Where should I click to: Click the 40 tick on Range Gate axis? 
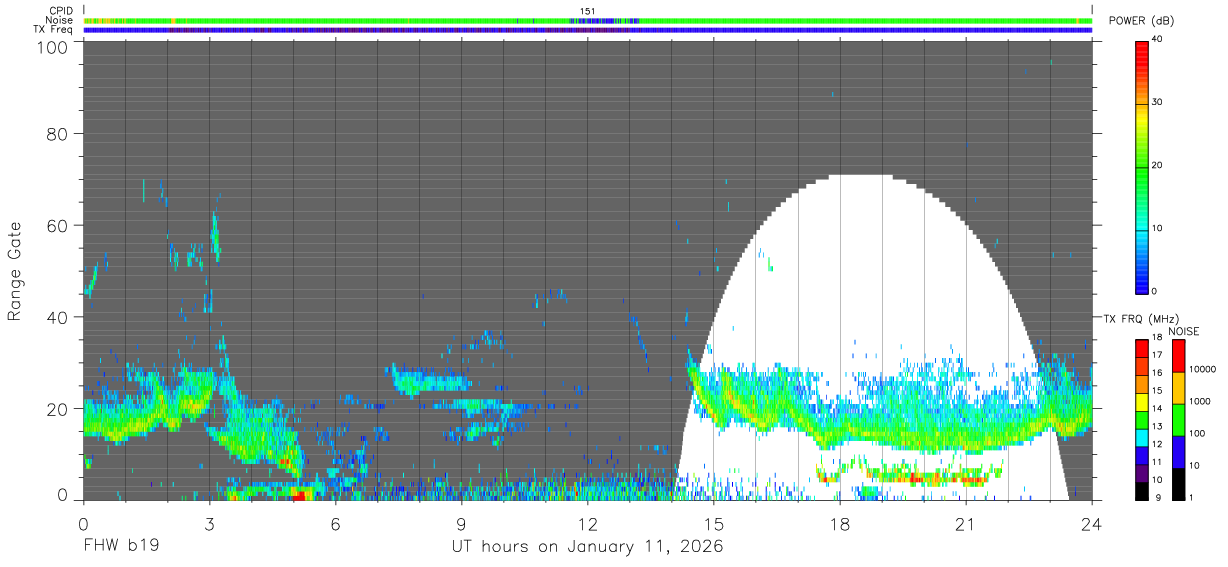(58, 317)
